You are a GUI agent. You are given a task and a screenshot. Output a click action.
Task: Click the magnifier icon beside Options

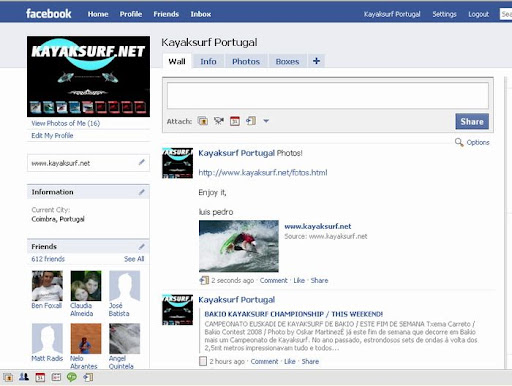point(459,142)
